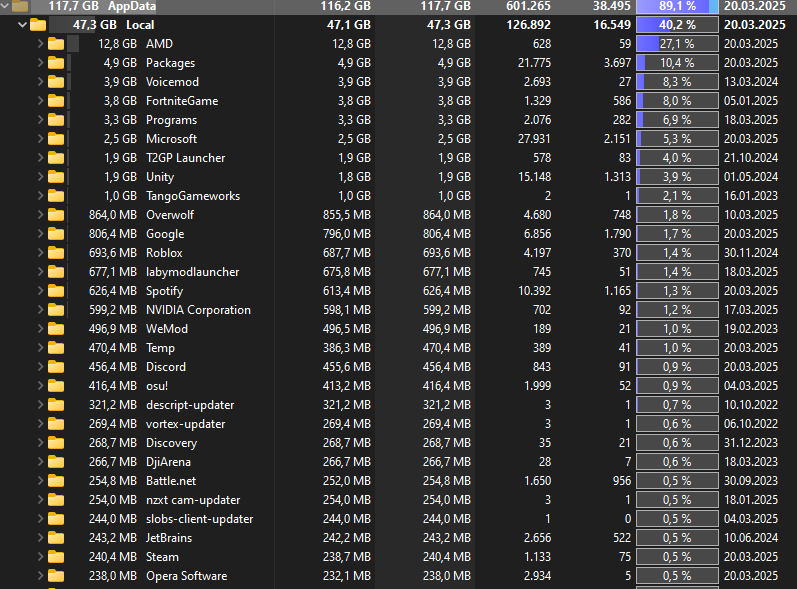The height and width of the screenshot is (589, 797).
Task: Click the Local folder icon
Action: 38,25
